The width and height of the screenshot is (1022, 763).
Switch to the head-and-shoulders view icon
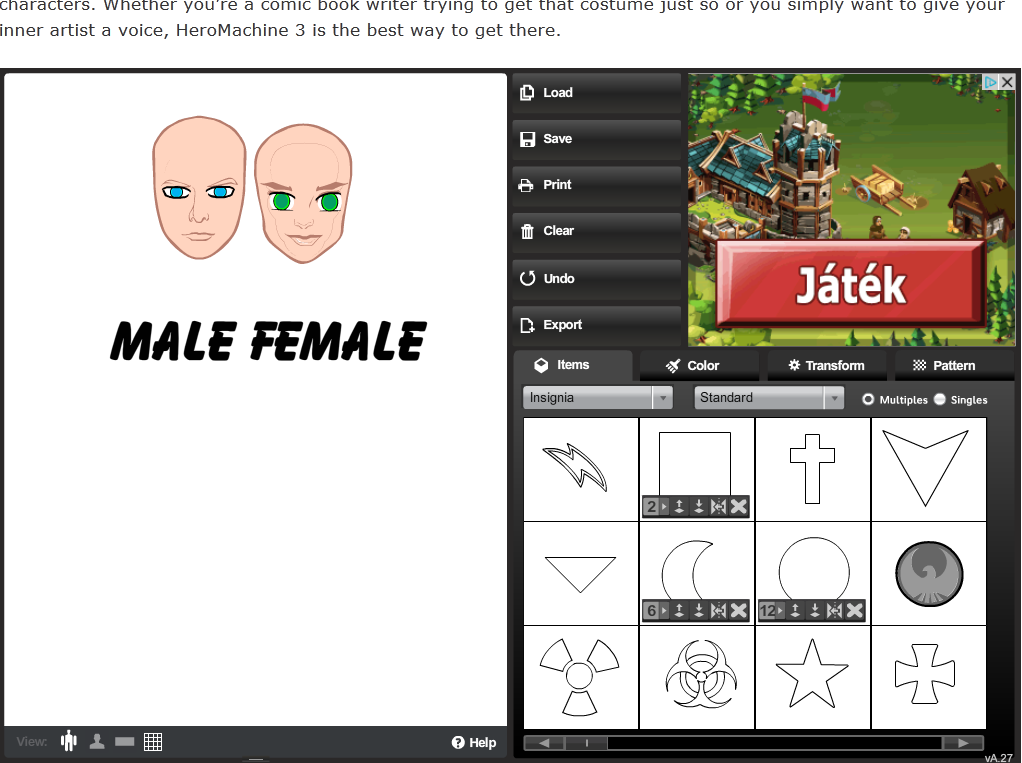pos(97,741)
